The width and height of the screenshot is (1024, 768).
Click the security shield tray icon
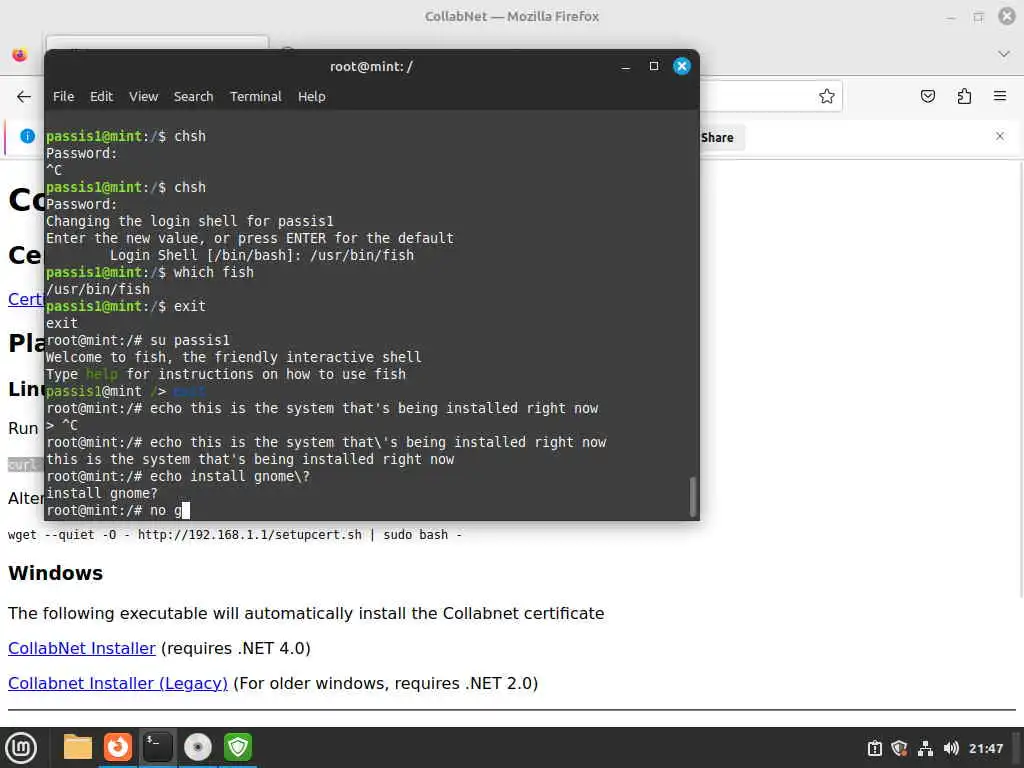899,748
